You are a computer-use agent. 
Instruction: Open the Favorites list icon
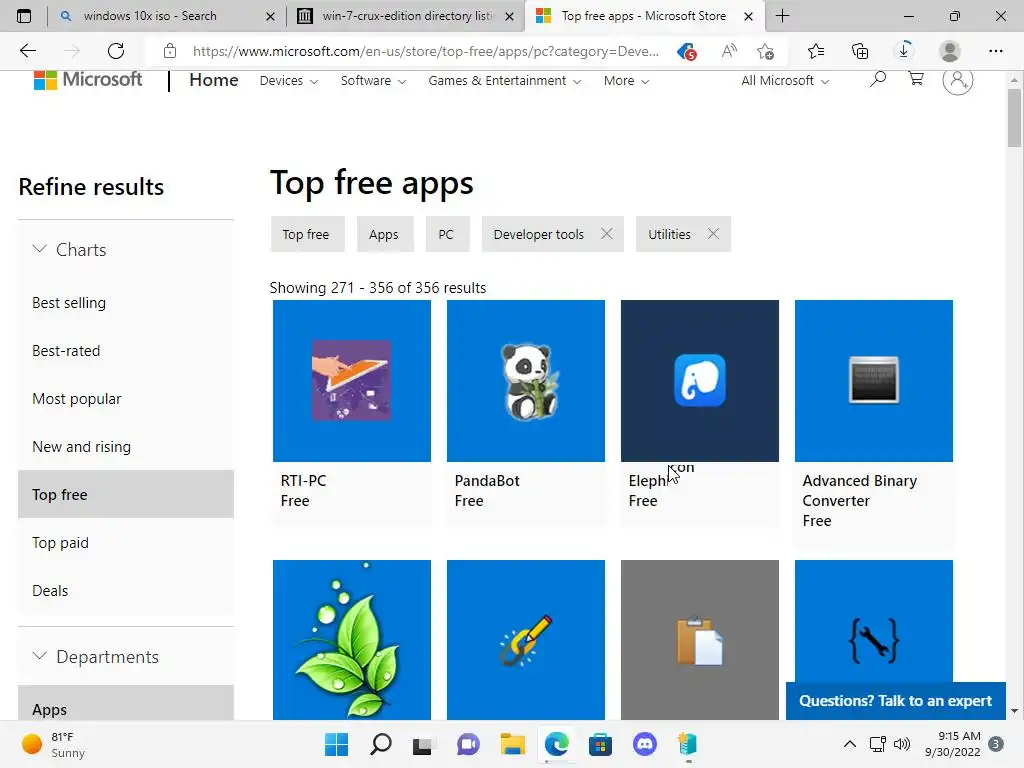coord(816,51)
